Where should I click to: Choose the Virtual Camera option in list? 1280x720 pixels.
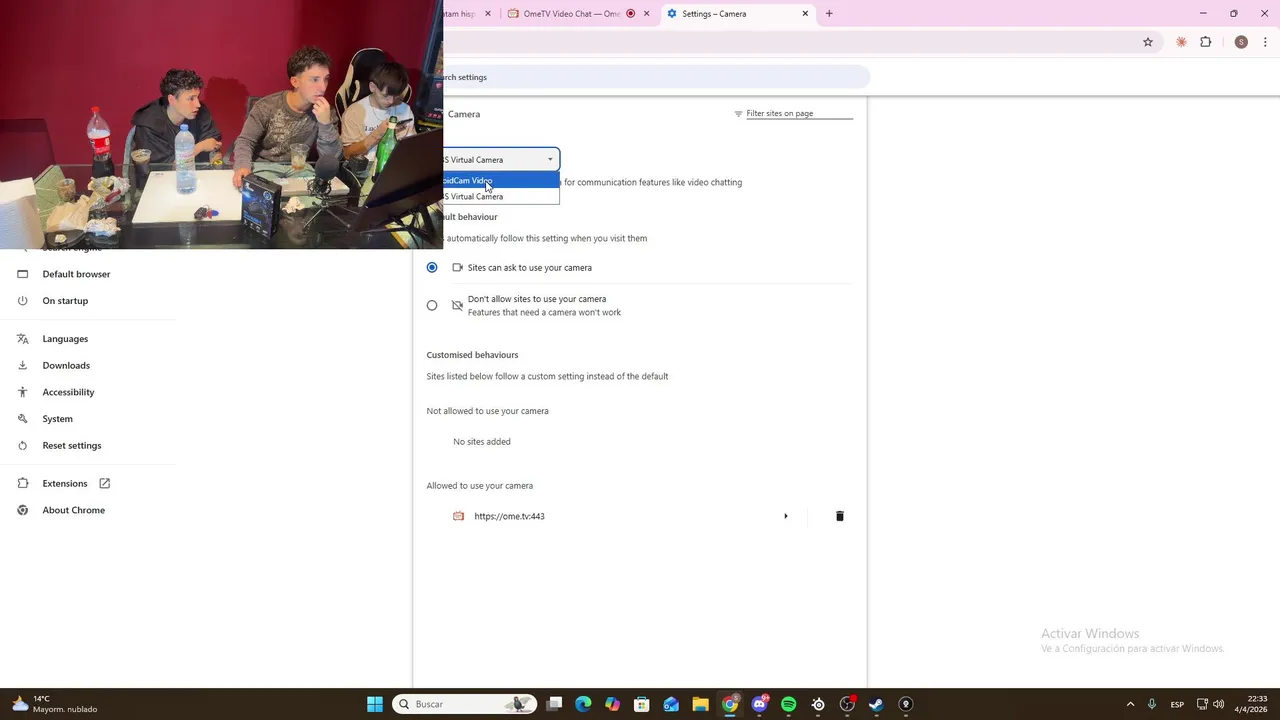click(500, 196)
